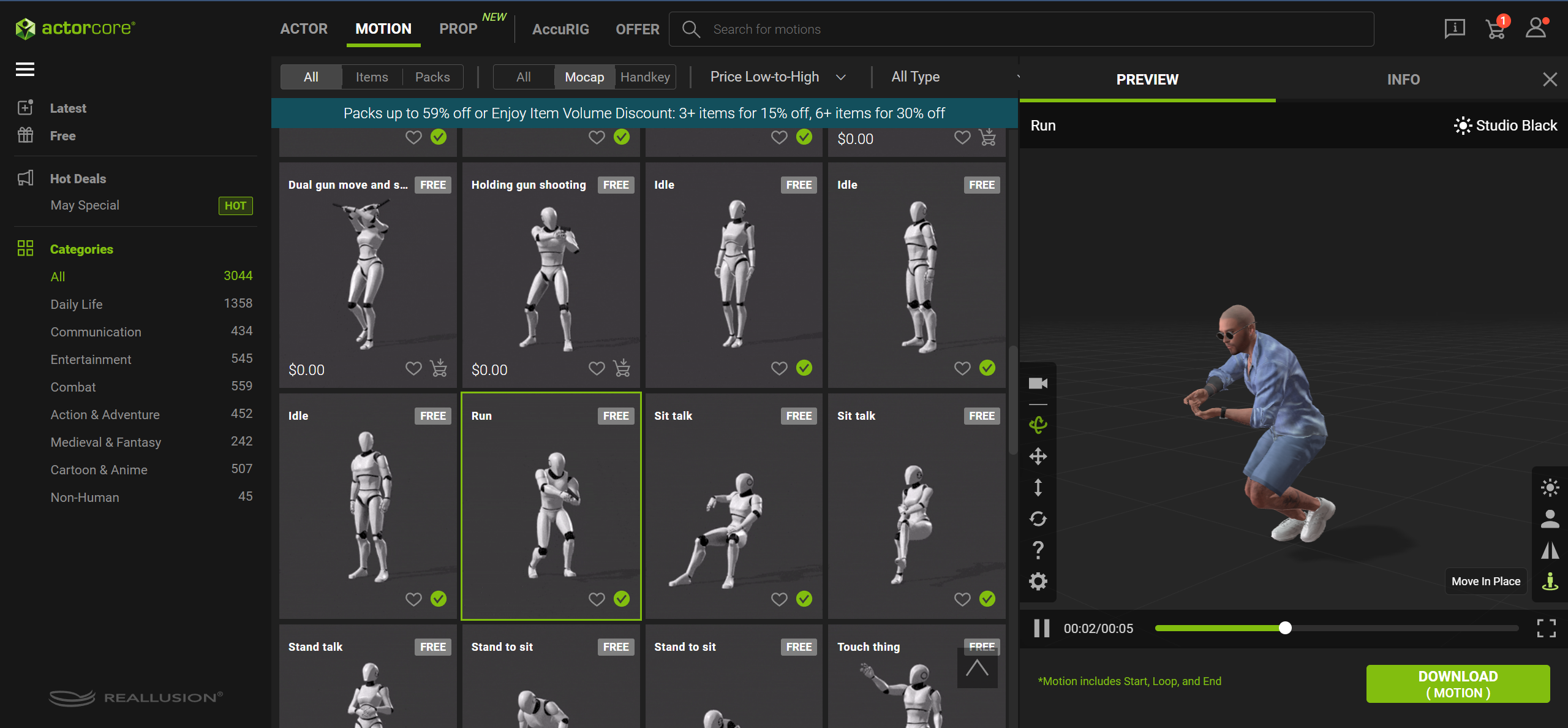
Task: Switch to the INFO tab
Action: 1403,80
